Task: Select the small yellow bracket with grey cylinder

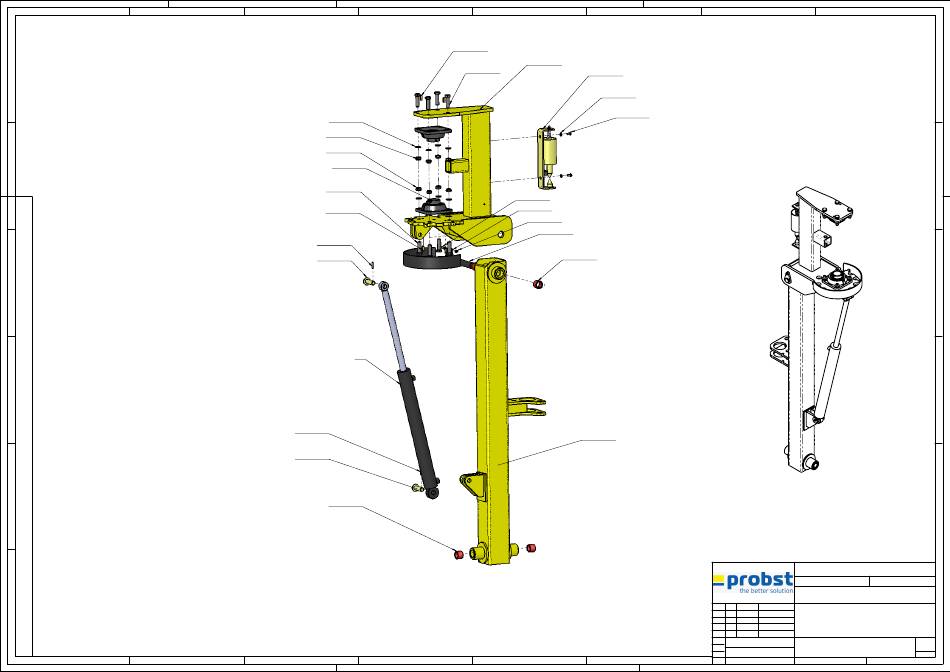Action: pos(547,158)
